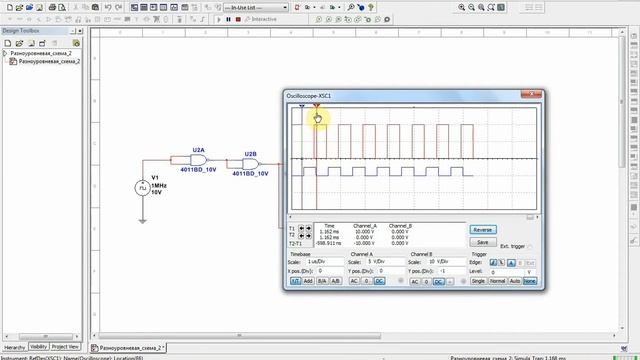Click the Find magnifier icon in the main toolbar
The height and width of the screenshot is (360, 640).
coord(351,7)
